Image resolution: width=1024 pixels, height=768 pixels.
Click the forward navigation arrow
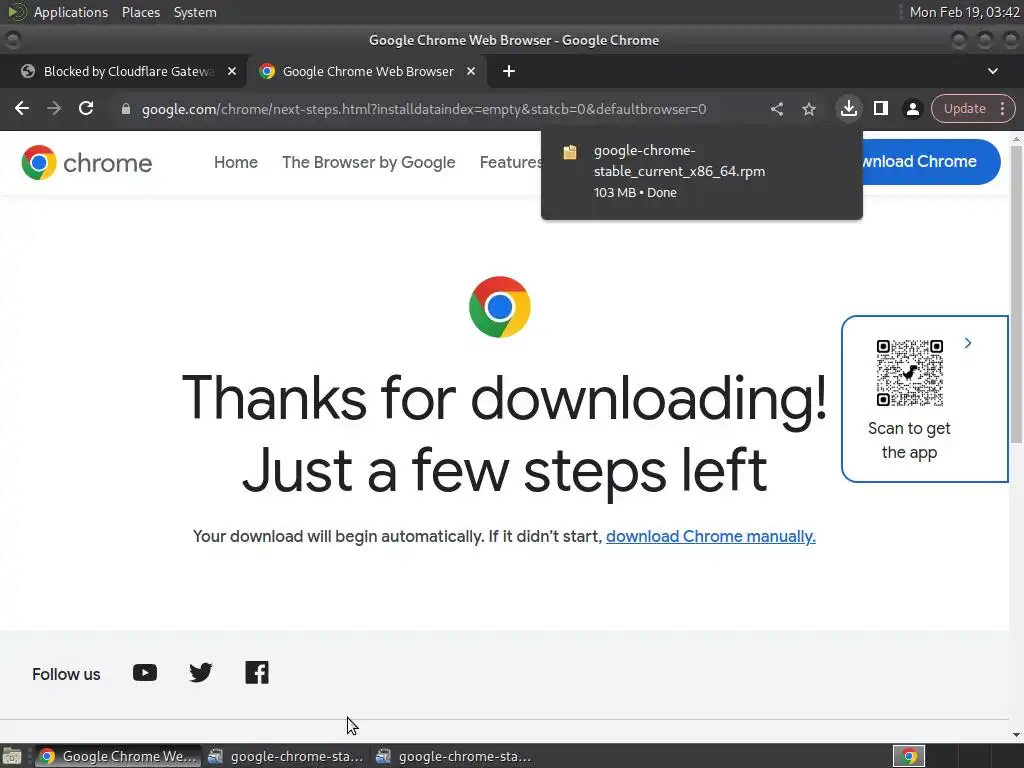click(x=54, y=108)
